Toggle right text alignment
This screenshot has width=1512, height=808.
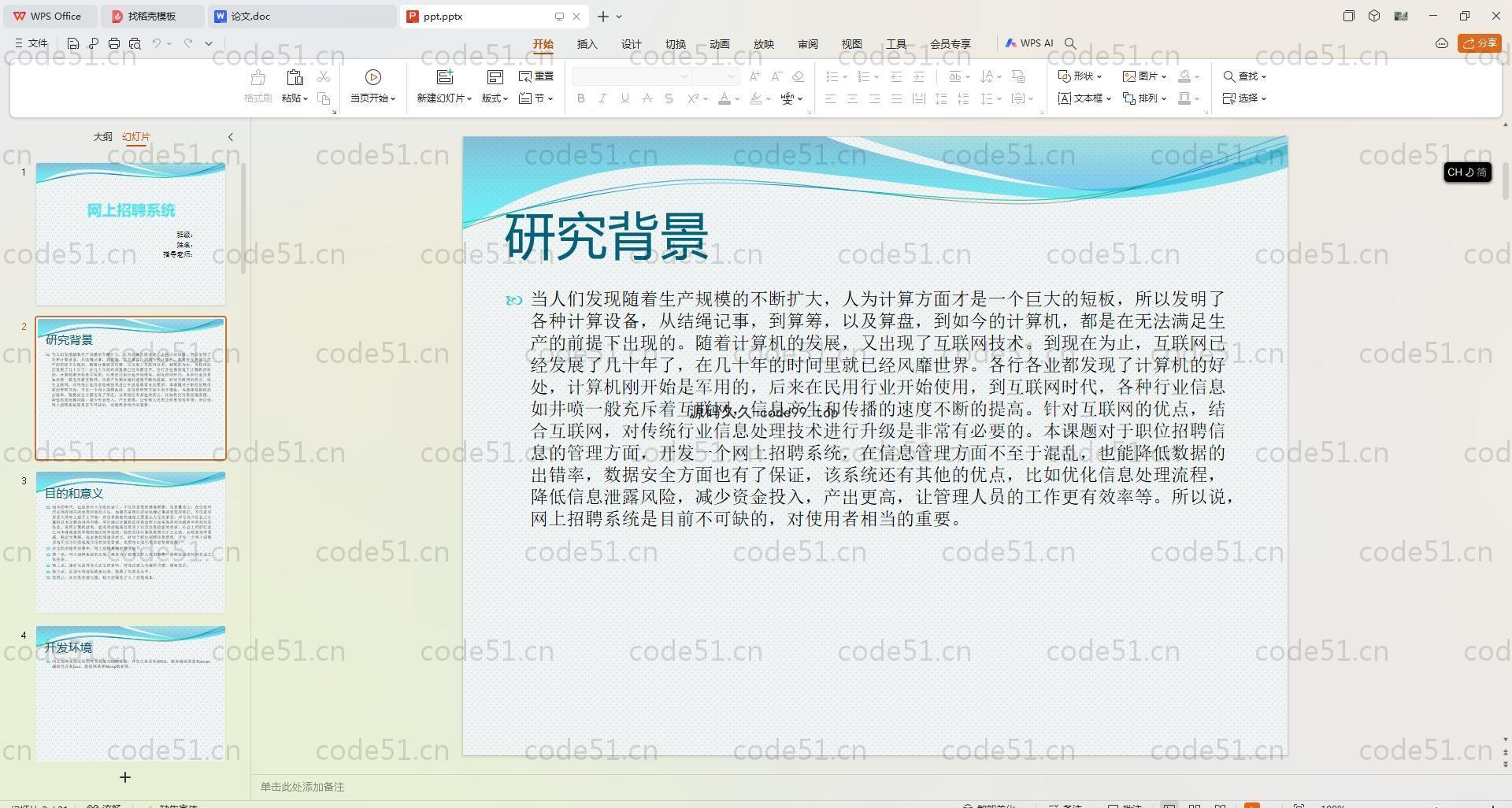pyautogui.click(x=874, y=98)
